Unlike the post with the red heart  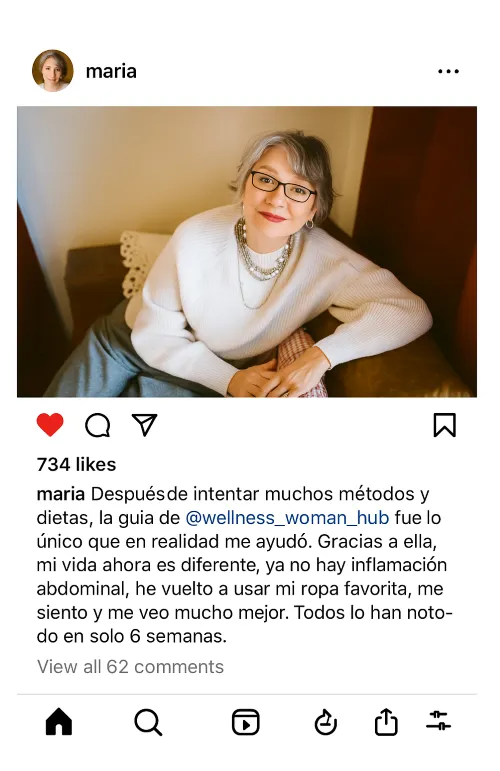click(50, 425)
